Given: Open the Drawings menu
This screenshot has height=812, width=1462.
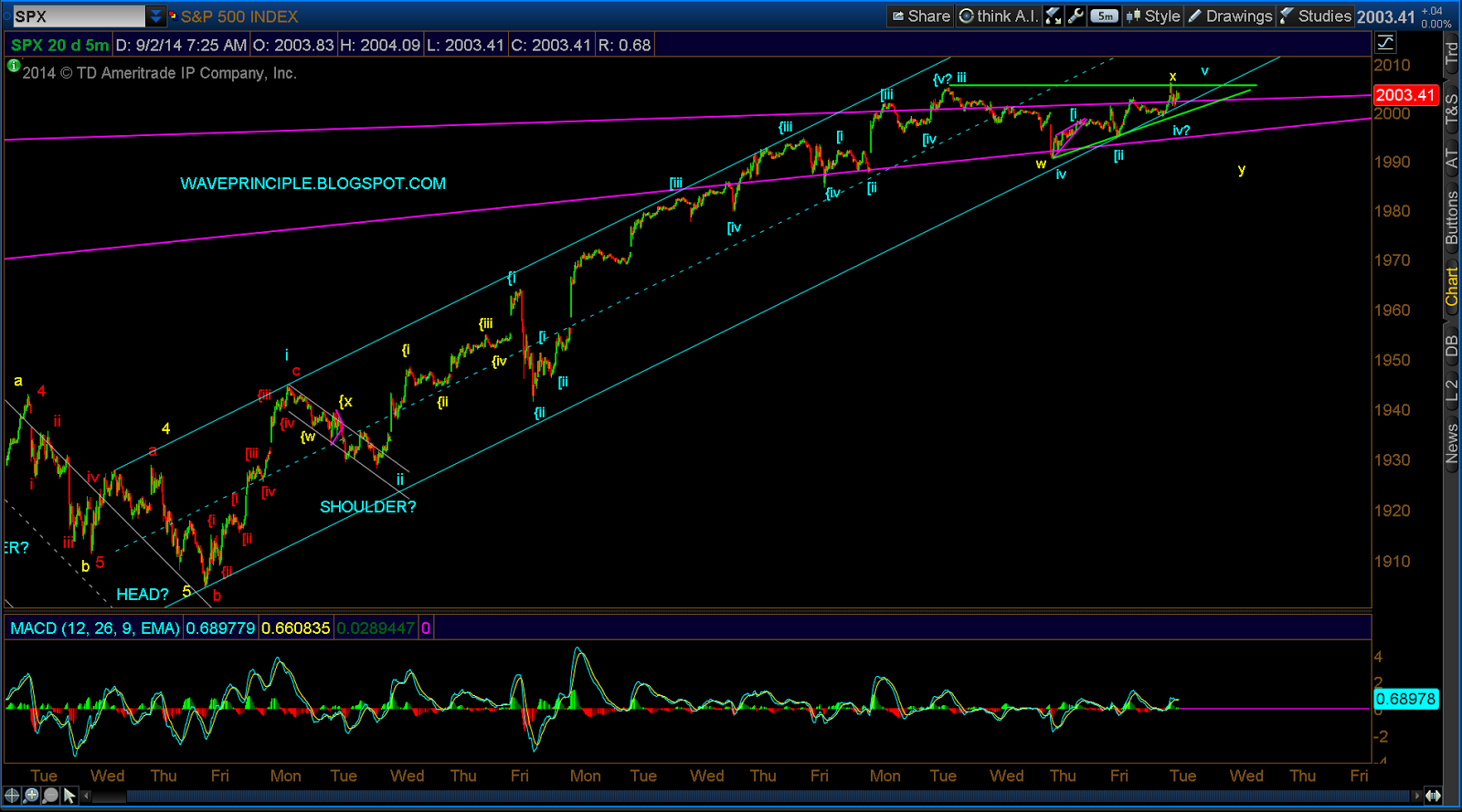Looking at the screenshot, I should (1230, 16).
